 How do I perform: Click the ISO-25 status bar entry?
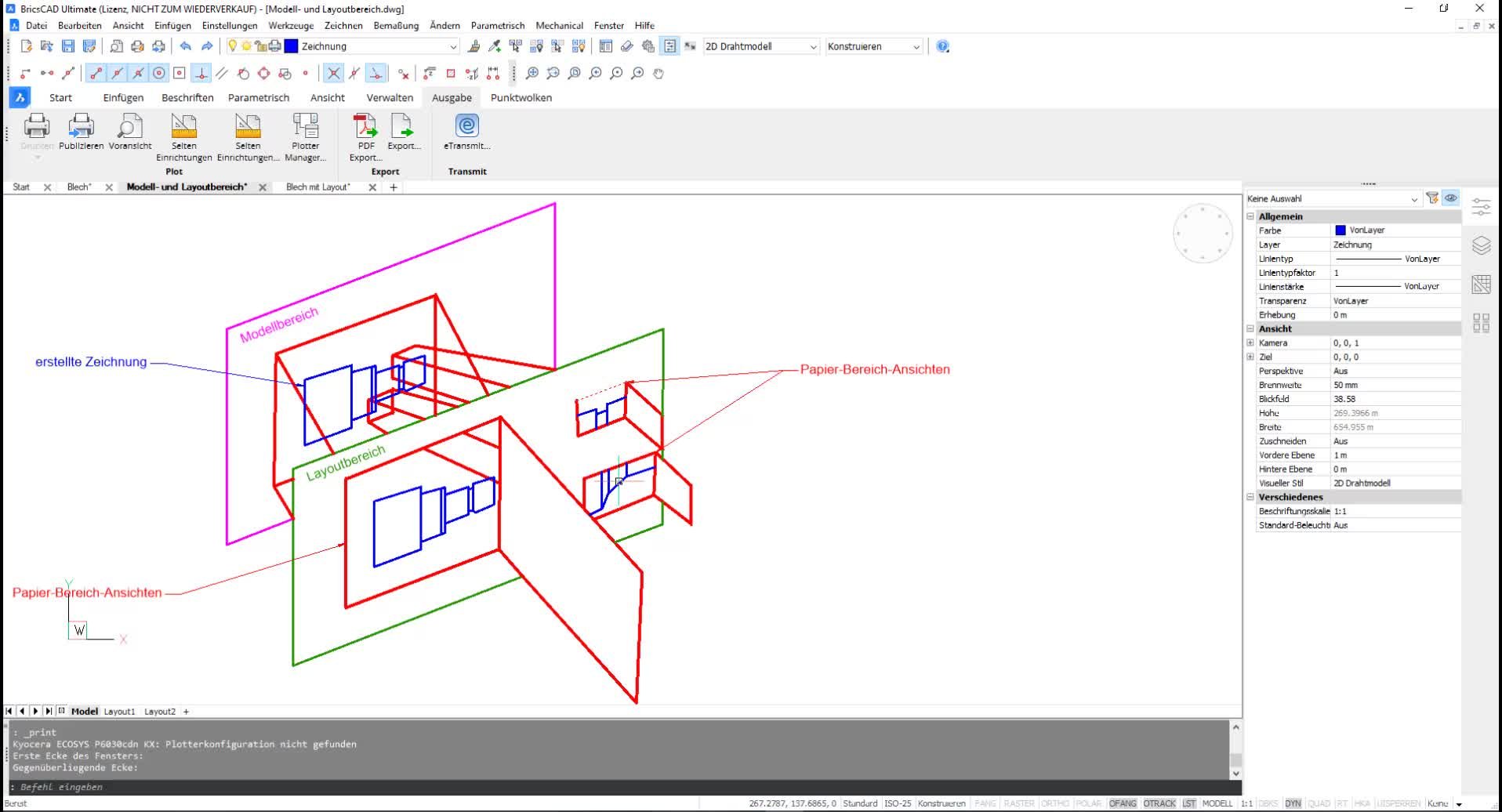(898, 803)
